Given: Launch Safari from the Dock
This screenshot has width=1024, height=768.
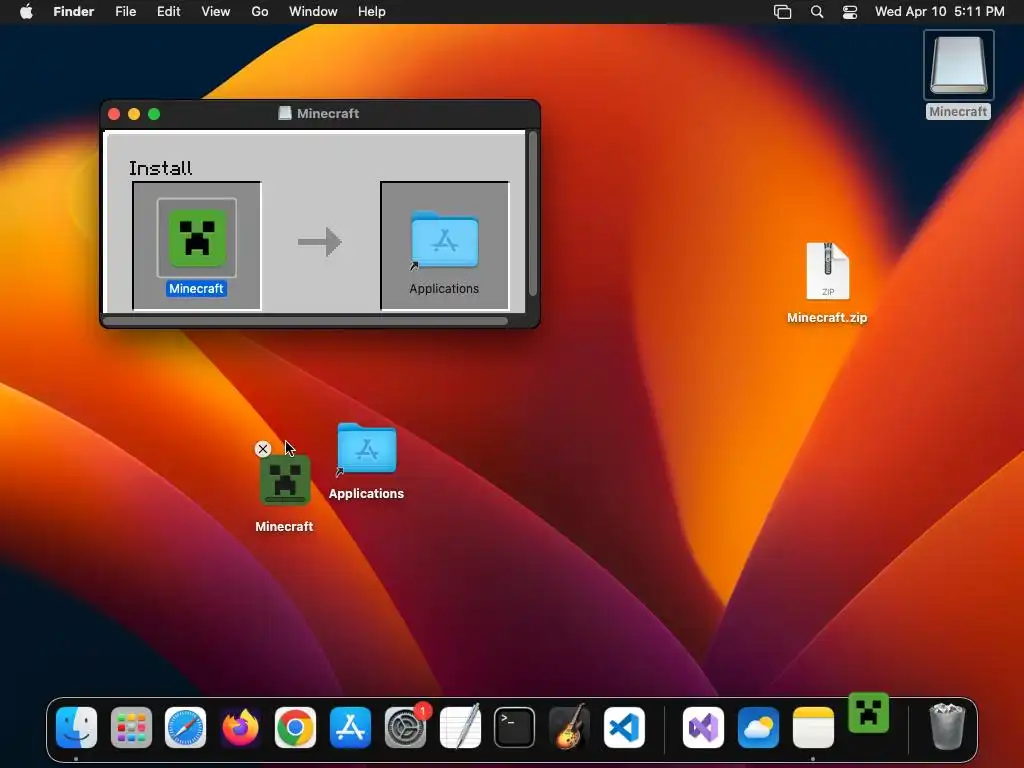Looking at the screenshot, I should (185, 728).
